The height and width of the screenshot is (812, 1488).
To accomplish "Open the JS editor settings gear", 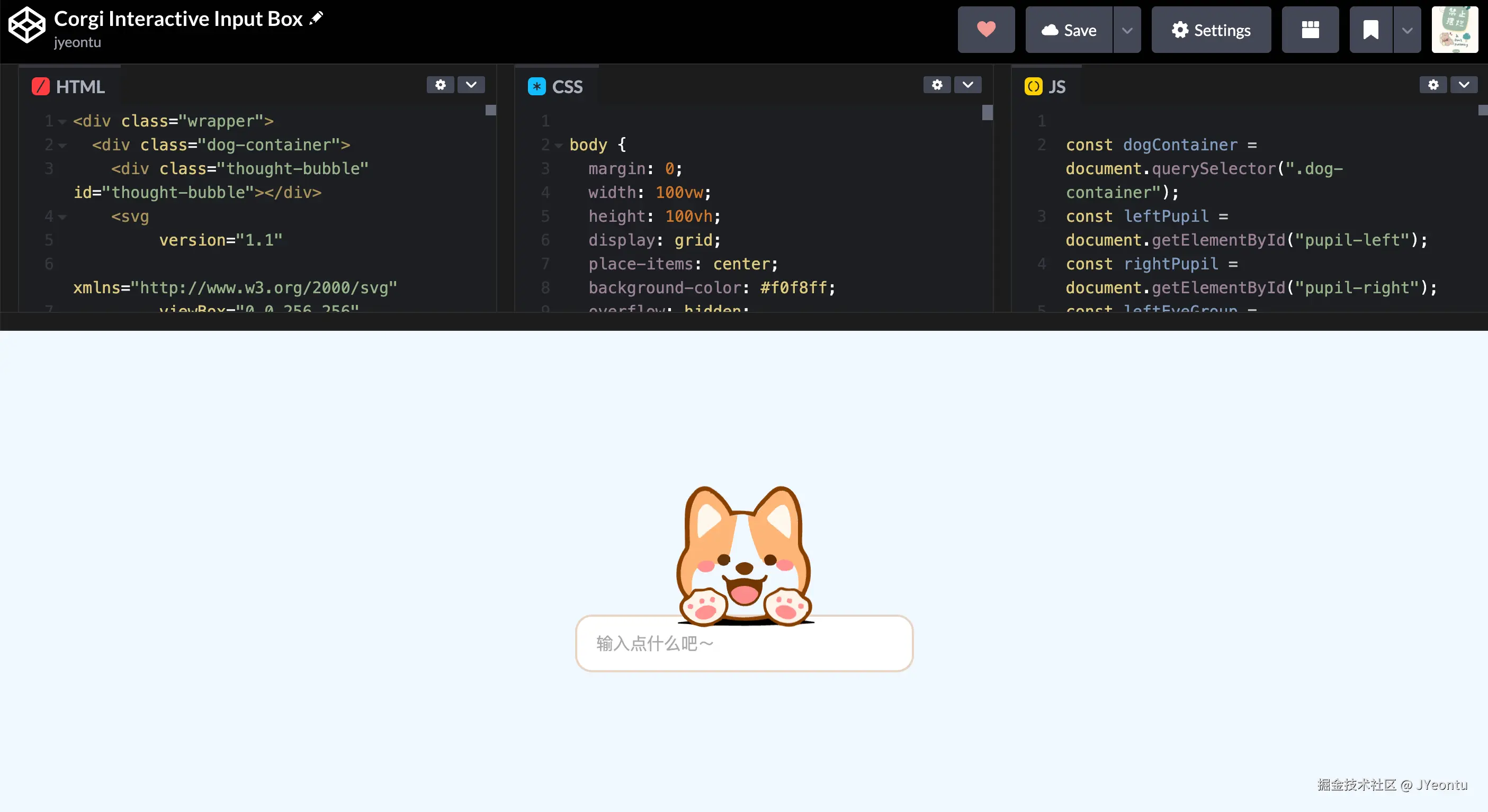I will (x=1432, y=85).
